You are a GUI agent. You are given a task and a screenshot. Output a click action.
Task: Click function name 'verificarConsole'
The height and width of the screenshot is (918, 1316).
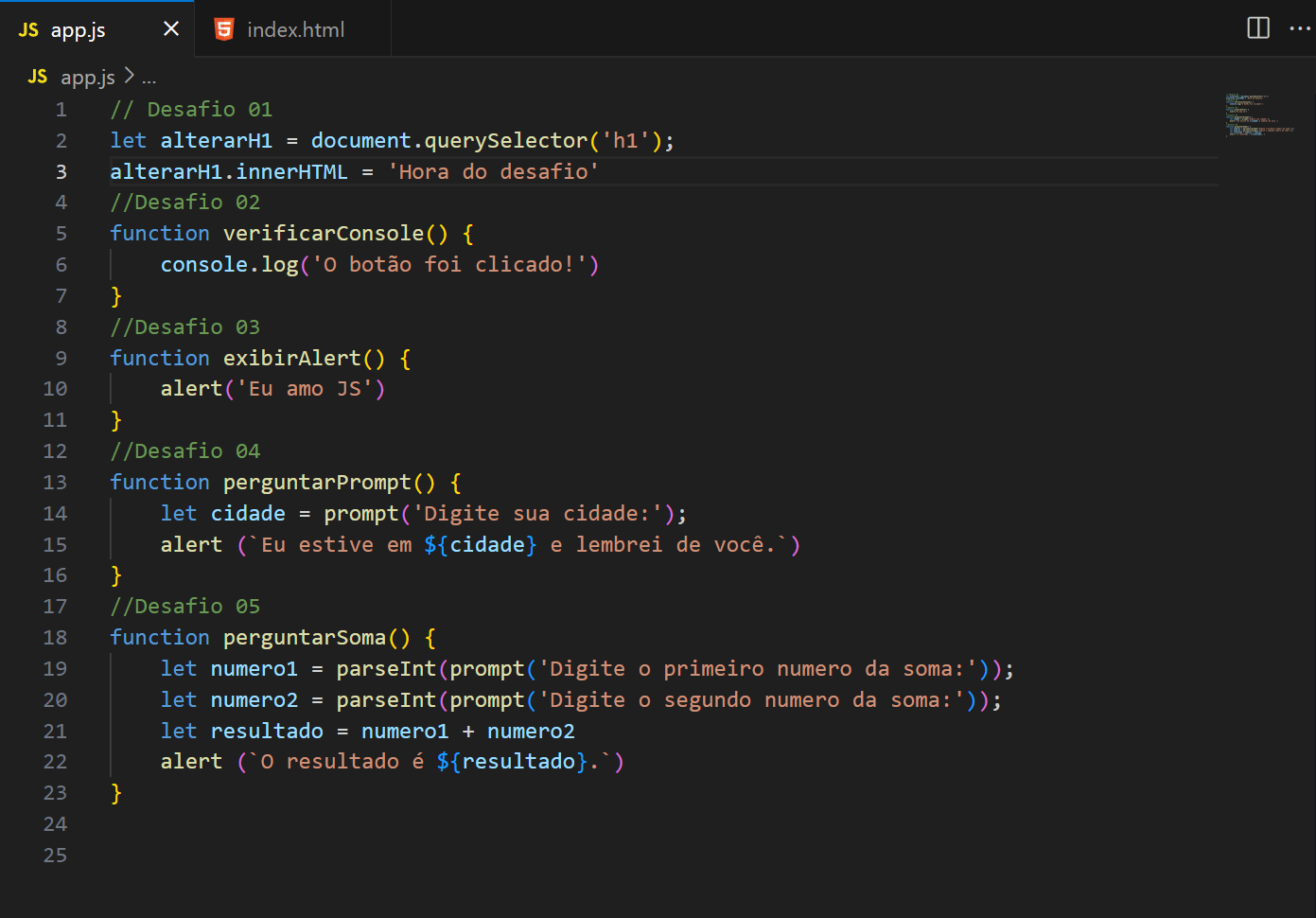point(324,234)
